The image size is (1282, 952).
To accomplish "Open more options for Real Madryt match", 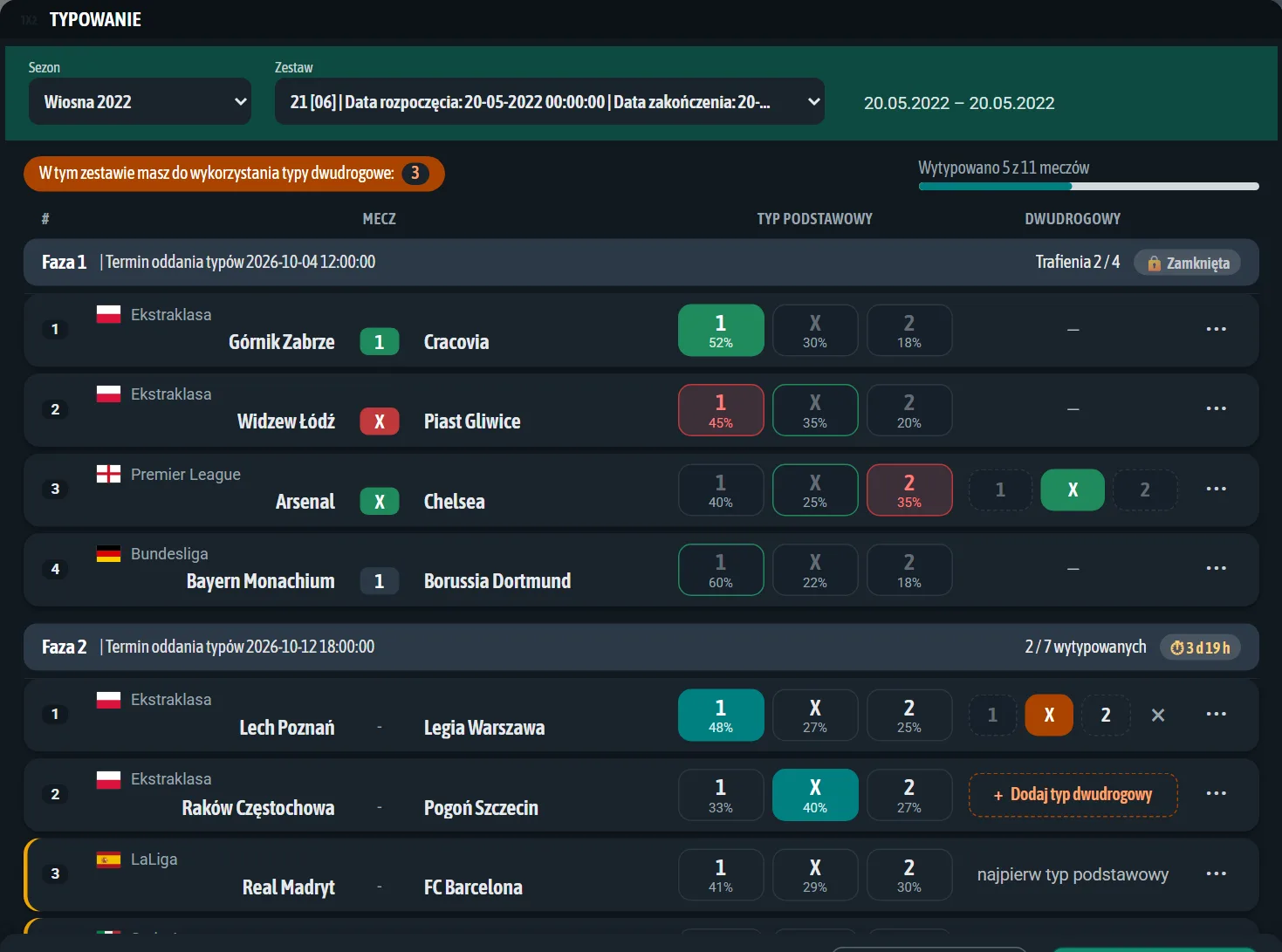I will coord(1216,873).
